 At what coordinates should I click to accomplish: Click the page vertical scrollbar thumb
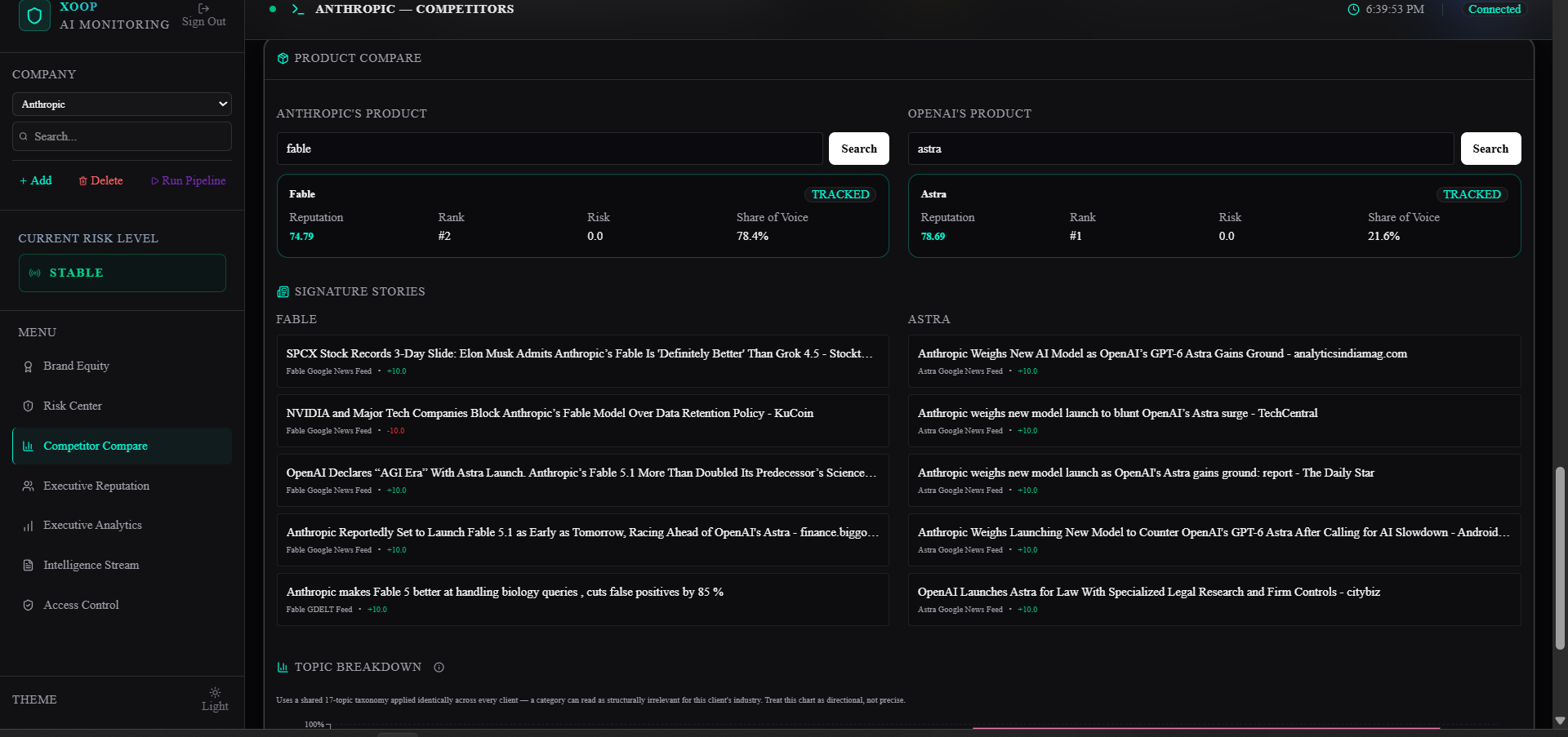[1560, 558]
